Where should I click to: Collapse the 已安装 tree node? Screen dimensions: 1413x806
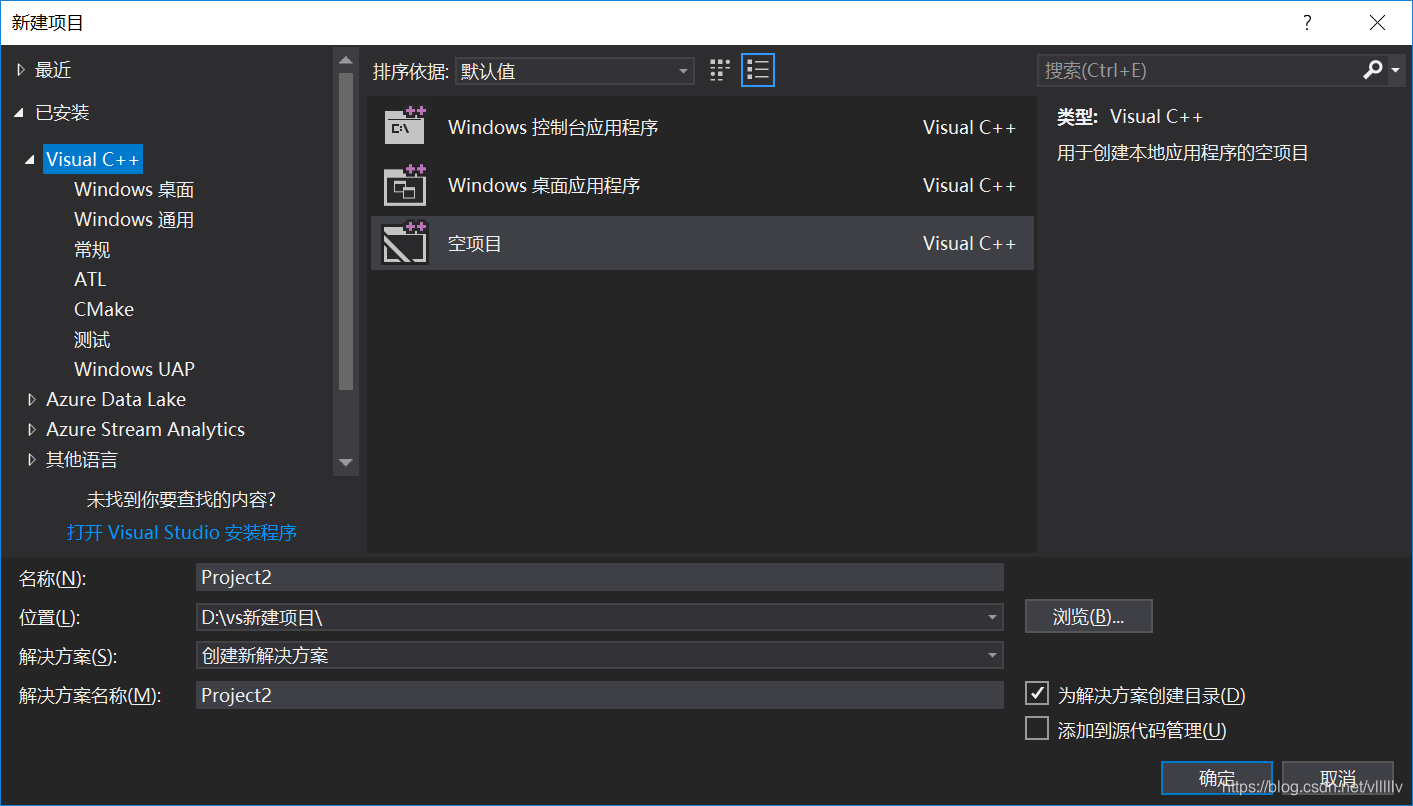pos(19,113)
